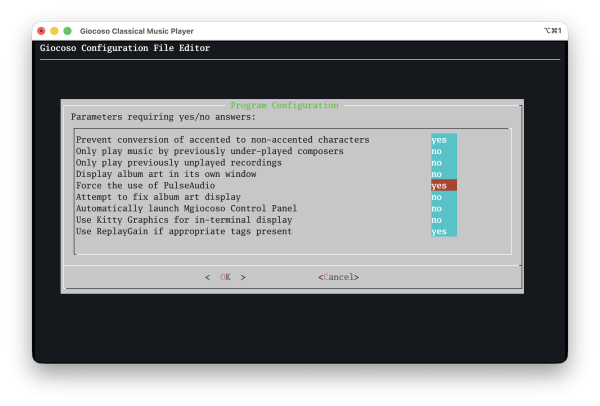Image resolution: width=600 pixels, height=406 pixels.
Task: Toggle value for Kitty Graphics option
Action: pyautogui.click(x=443, y=220)
